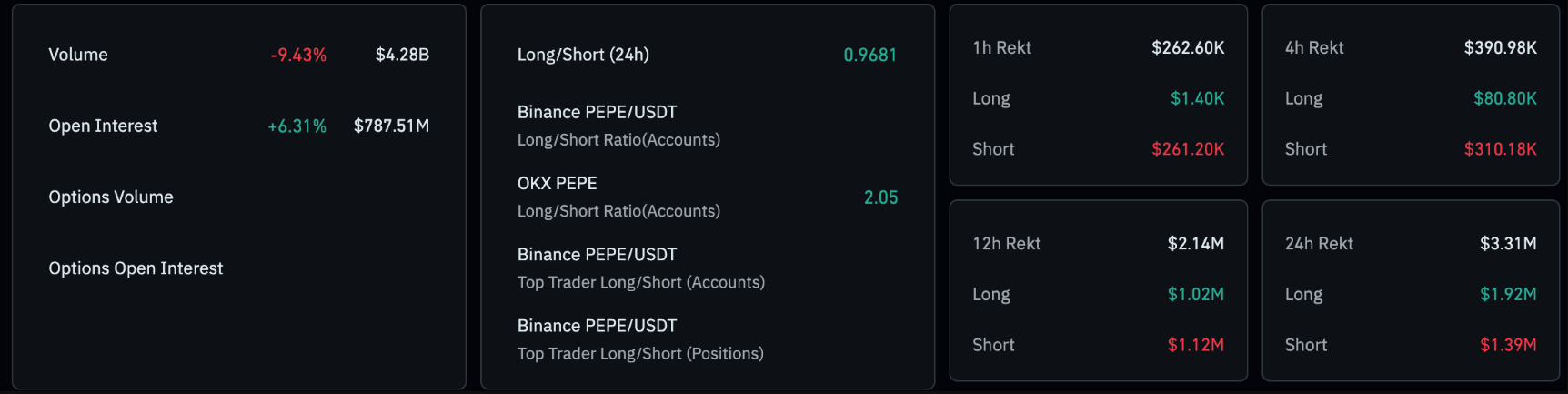Viewport: 1568px width, 394px height.
Task: Select the $1.92M 24h long liquidation
Action: (1508, 294)
